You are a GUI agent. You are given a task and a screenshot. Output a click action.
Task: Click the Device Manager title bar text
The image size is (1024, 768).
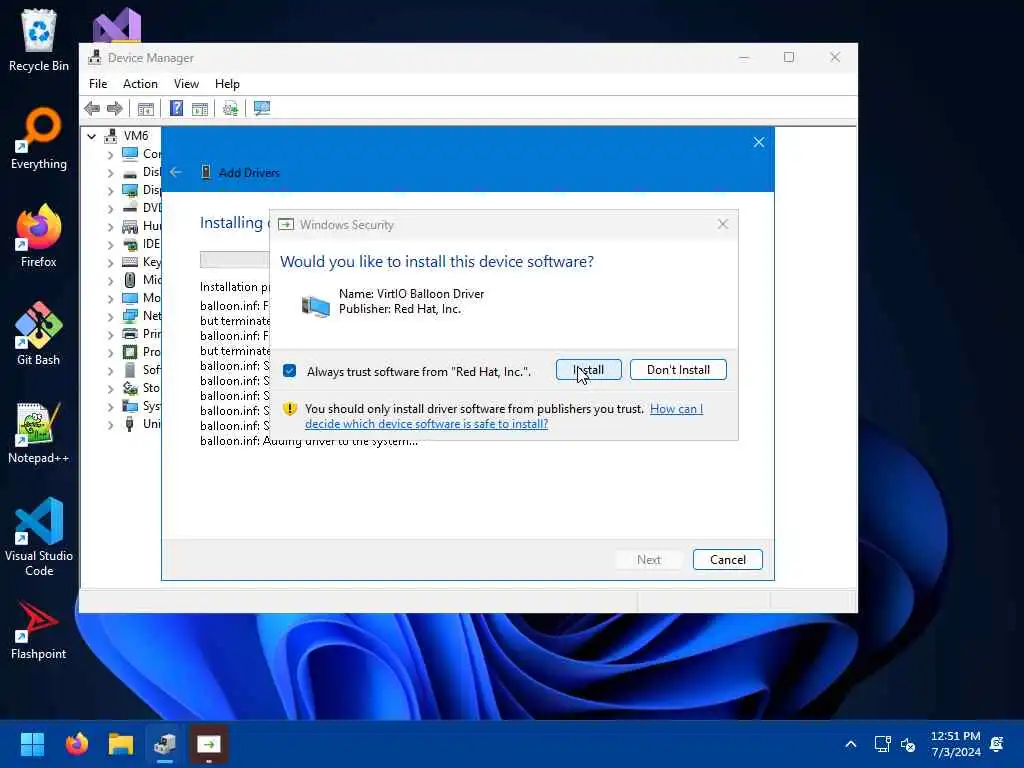pyautogui.click(x=151, y=57)
